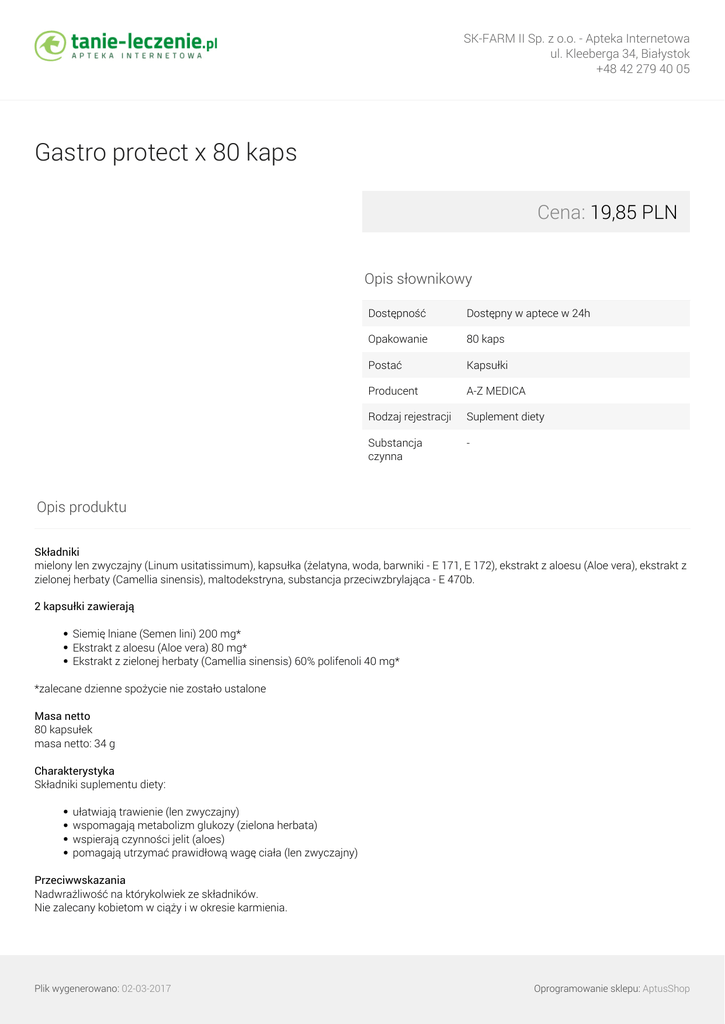Screen dimensions: 725x1024
Task: Click the file generation date 02-03-2017
Action: [146, 989]
